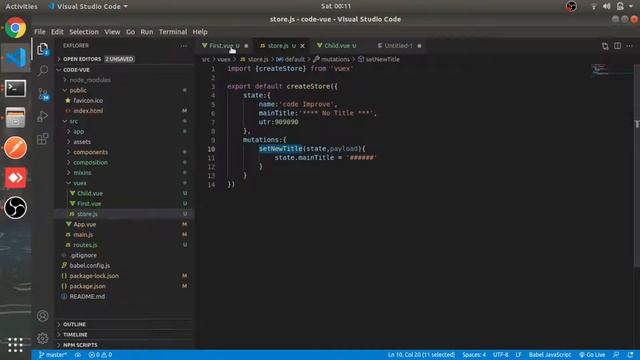Viewport: 640px width, 360px height.
Task: Open the editor more actions menu
Action: (x=630, y=46)
